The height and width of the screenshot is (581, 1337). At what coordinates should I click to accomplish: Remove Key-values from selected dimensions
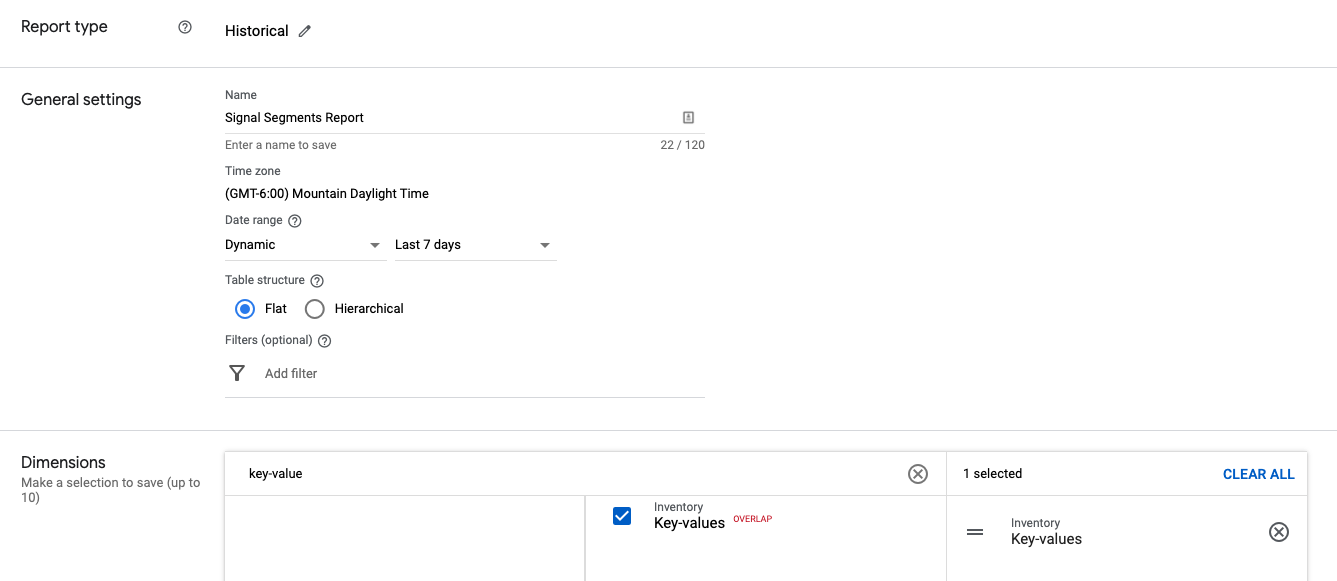coord(1278,532)
